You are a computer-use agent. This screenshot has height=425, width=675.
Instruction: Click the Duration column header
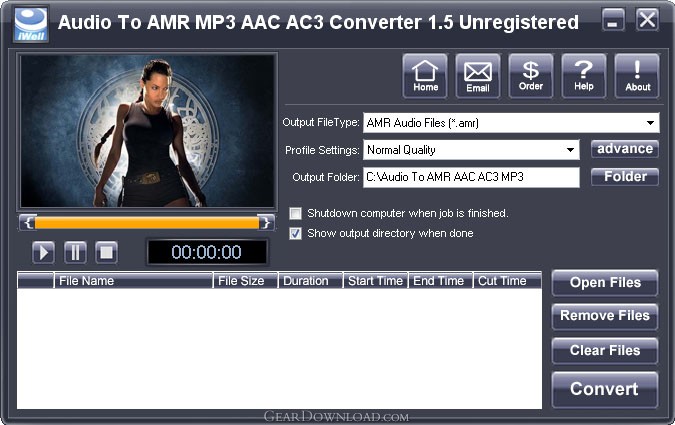pos(310,281)
